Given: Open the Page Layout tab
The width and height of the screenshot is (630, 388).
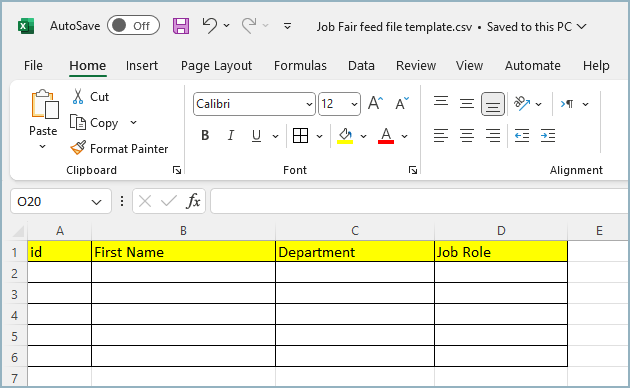Looking at the screenshot, I should tap(216, 65).
